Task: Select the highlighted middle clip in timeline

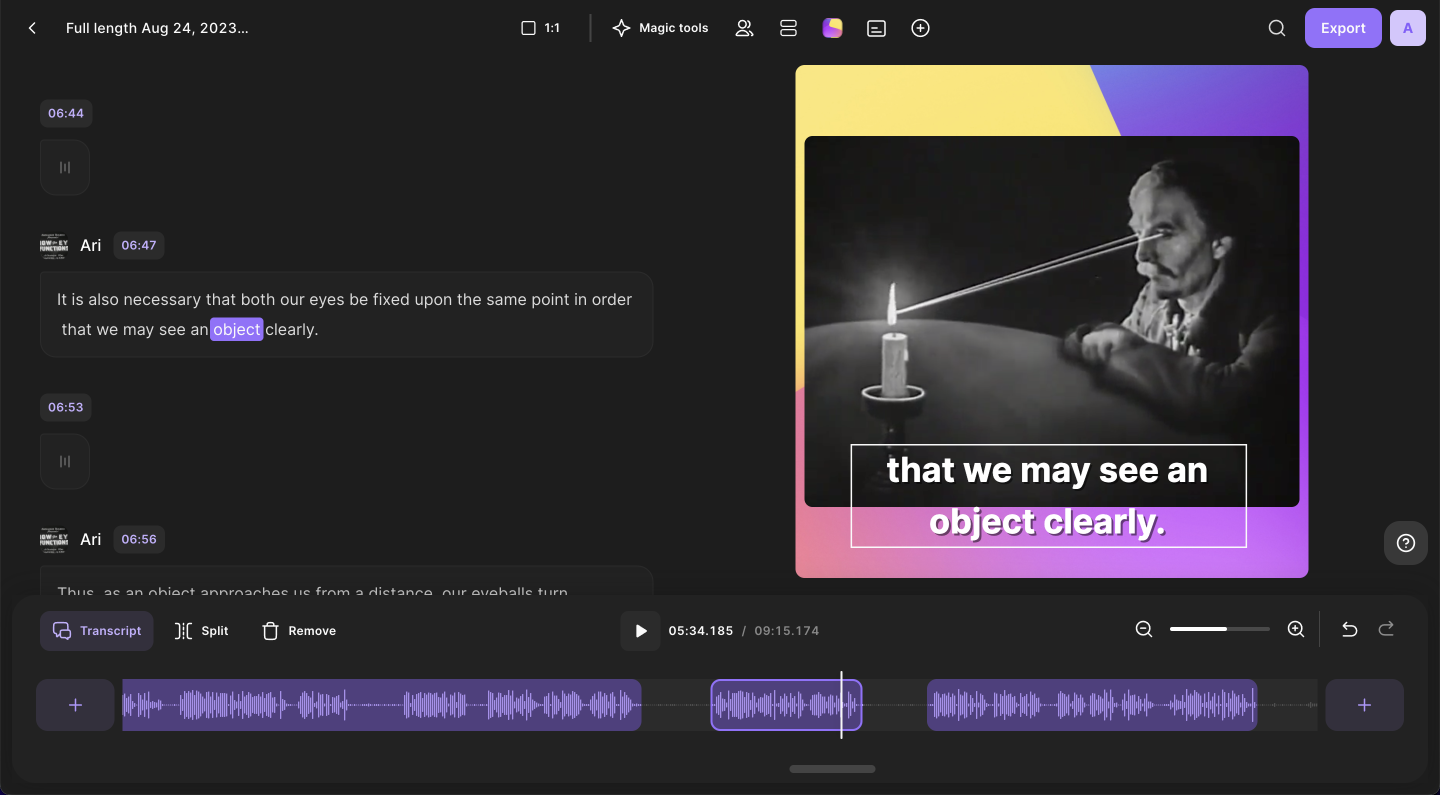Action: tap(786, 705)
